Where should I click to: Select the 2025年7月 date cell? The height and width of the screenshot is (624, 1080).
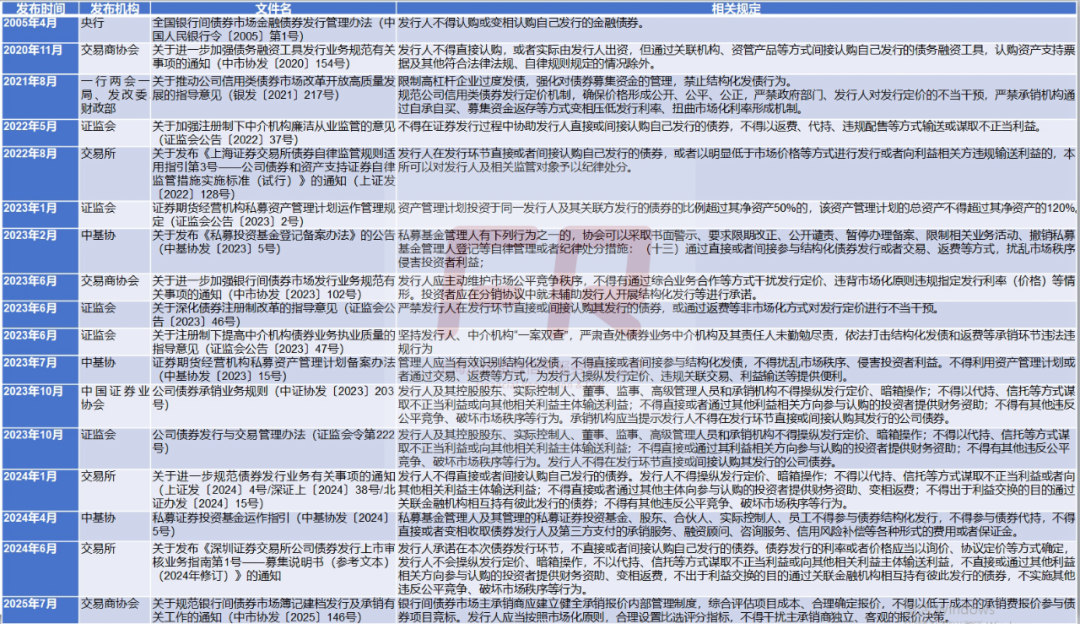30,605
